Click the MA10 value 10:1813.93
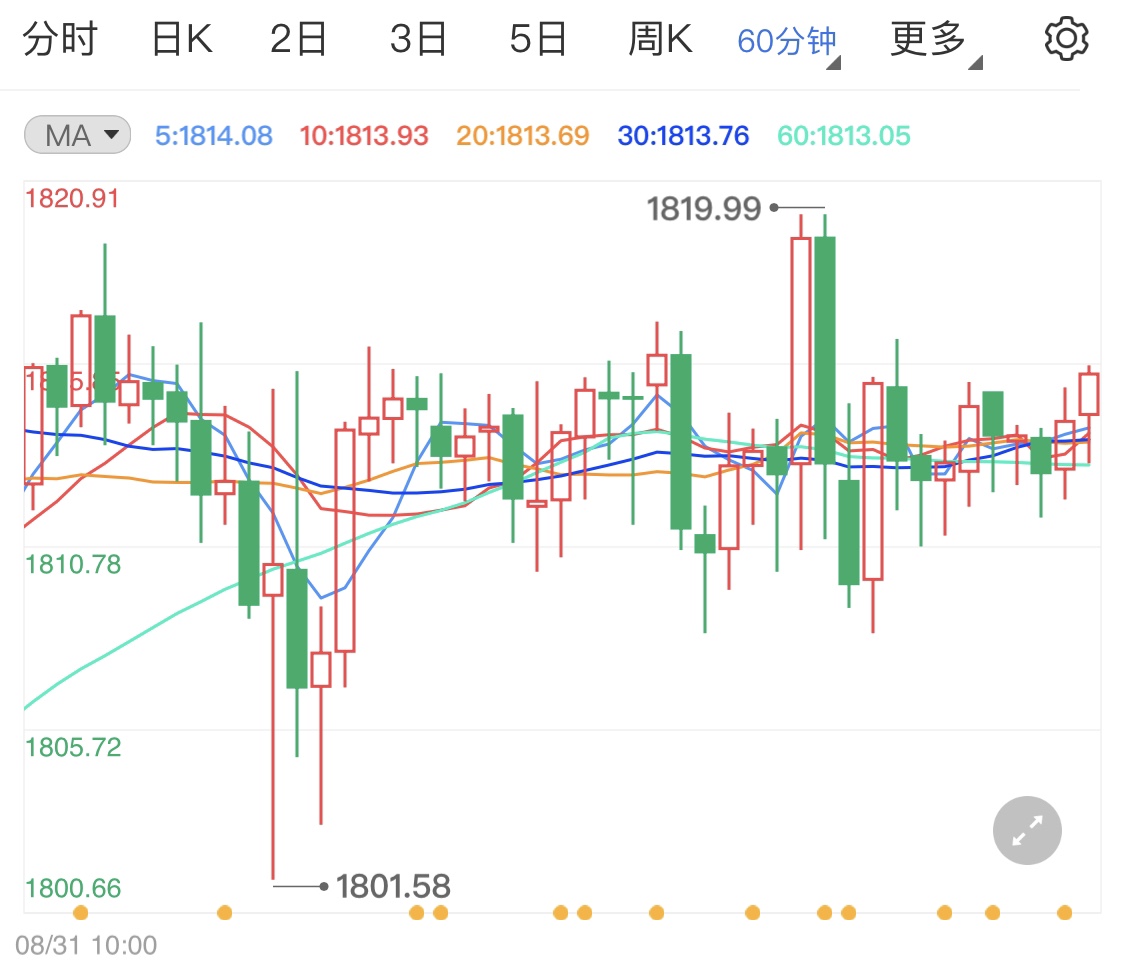Screen dimensions: 1125x972 pyautogui.click(x=364, y=136)
